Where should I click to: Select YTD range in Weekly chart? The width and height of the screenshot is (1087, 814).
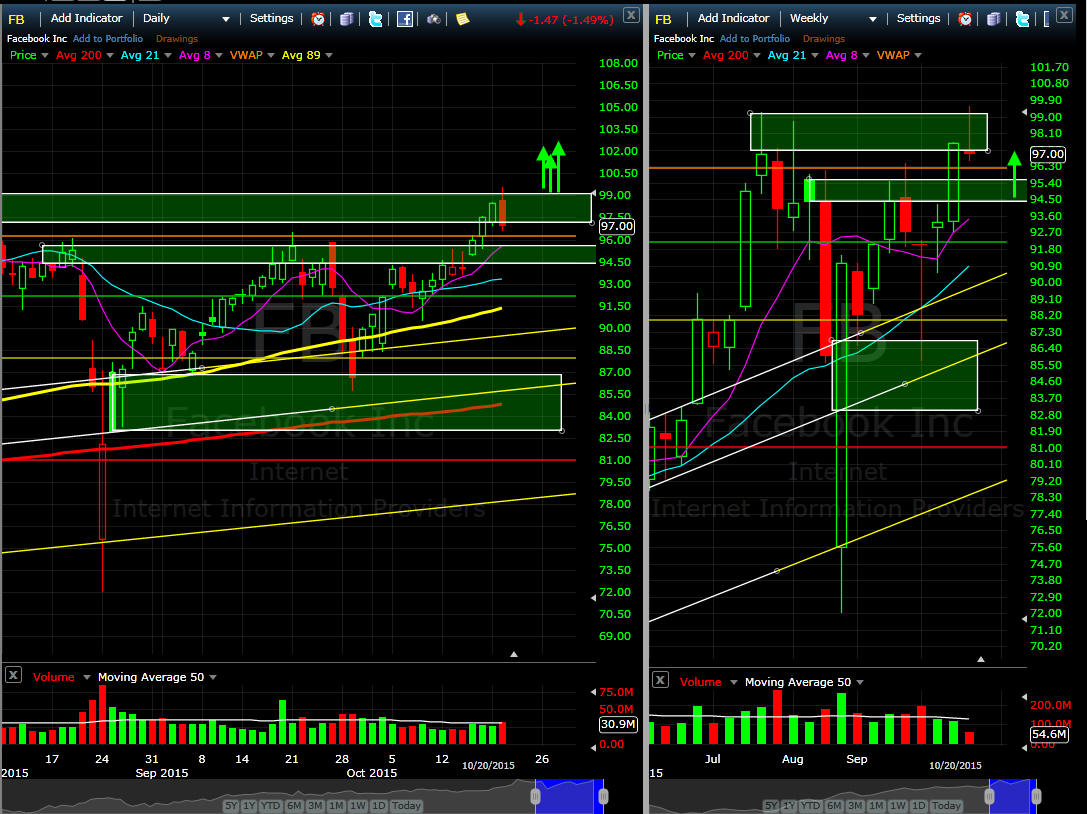click(x=810, y=806)
